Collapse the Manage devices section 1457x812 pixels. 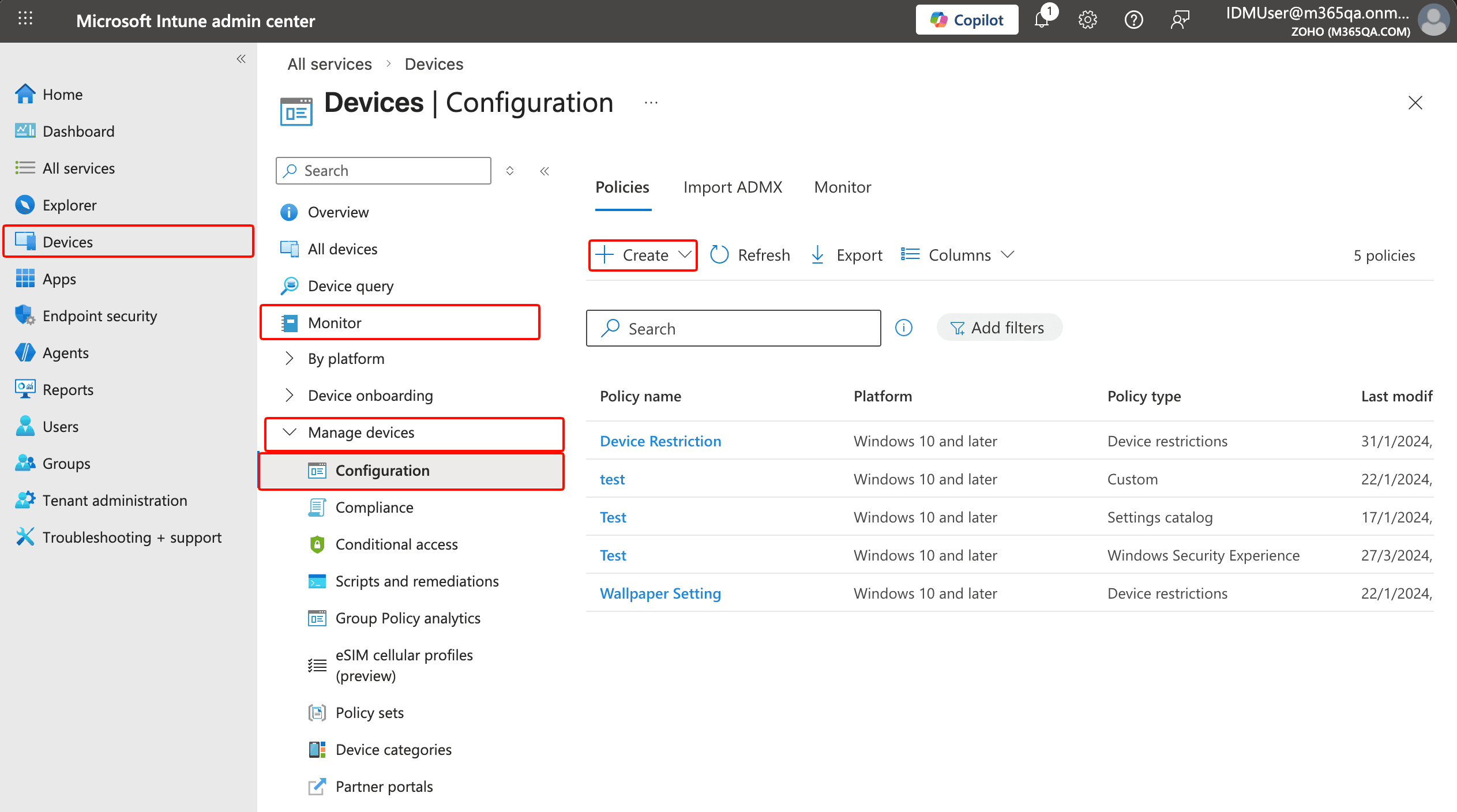click(x=361, y=433)
